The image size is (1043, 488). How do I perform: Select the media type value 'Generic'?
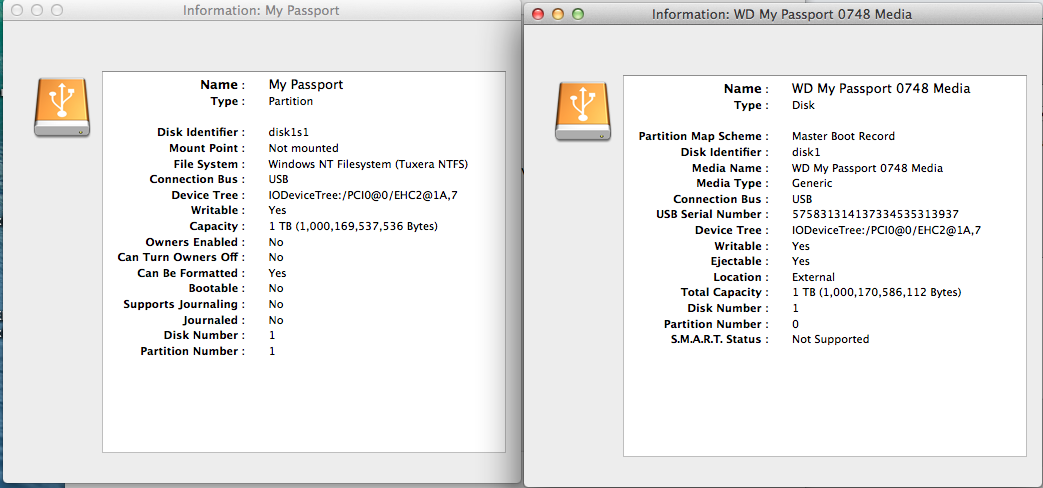[x=812, y=183]
